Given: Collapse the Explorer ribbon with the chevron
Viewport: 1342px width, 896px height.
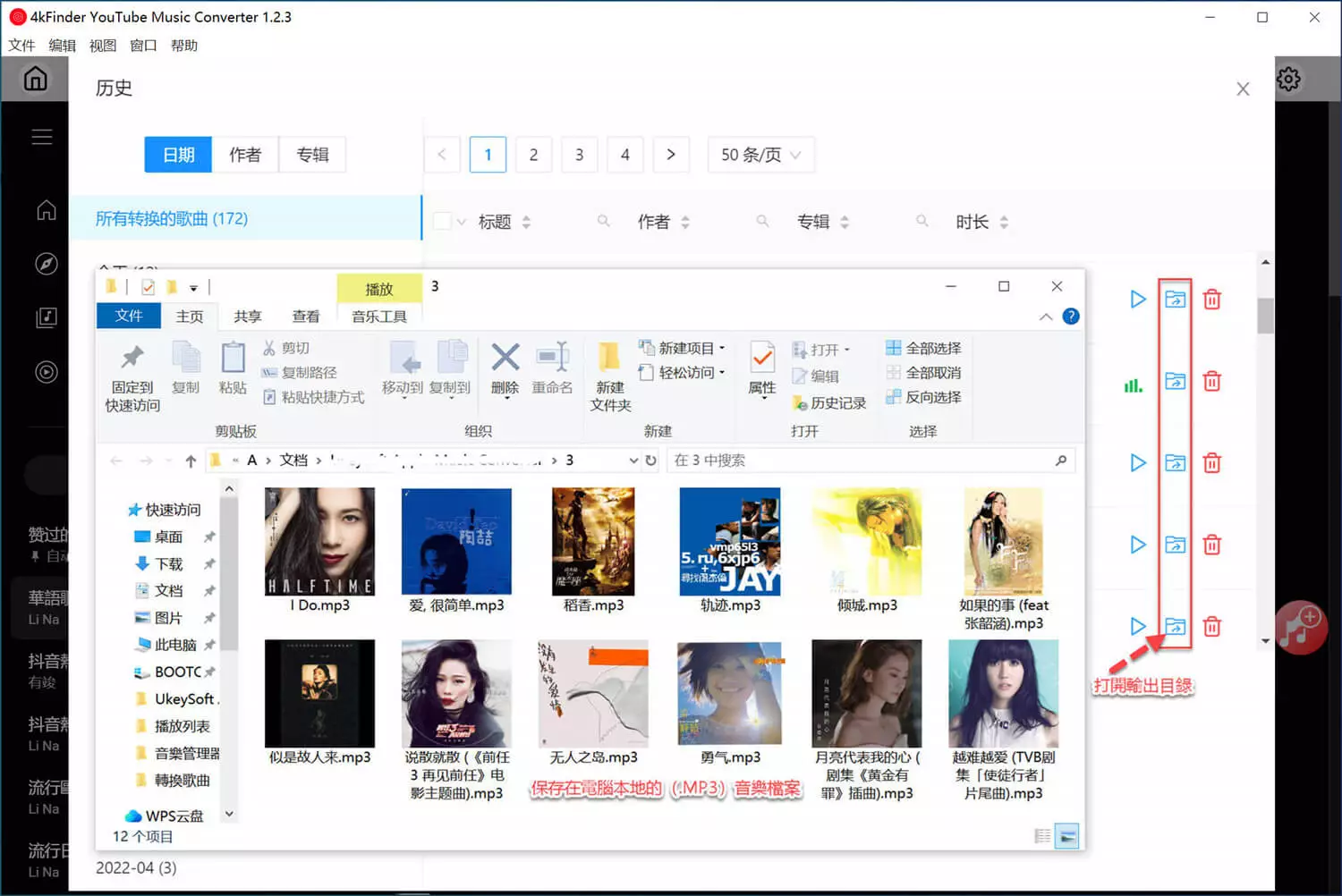Looking at the screenshot, I should [1045, 317].
